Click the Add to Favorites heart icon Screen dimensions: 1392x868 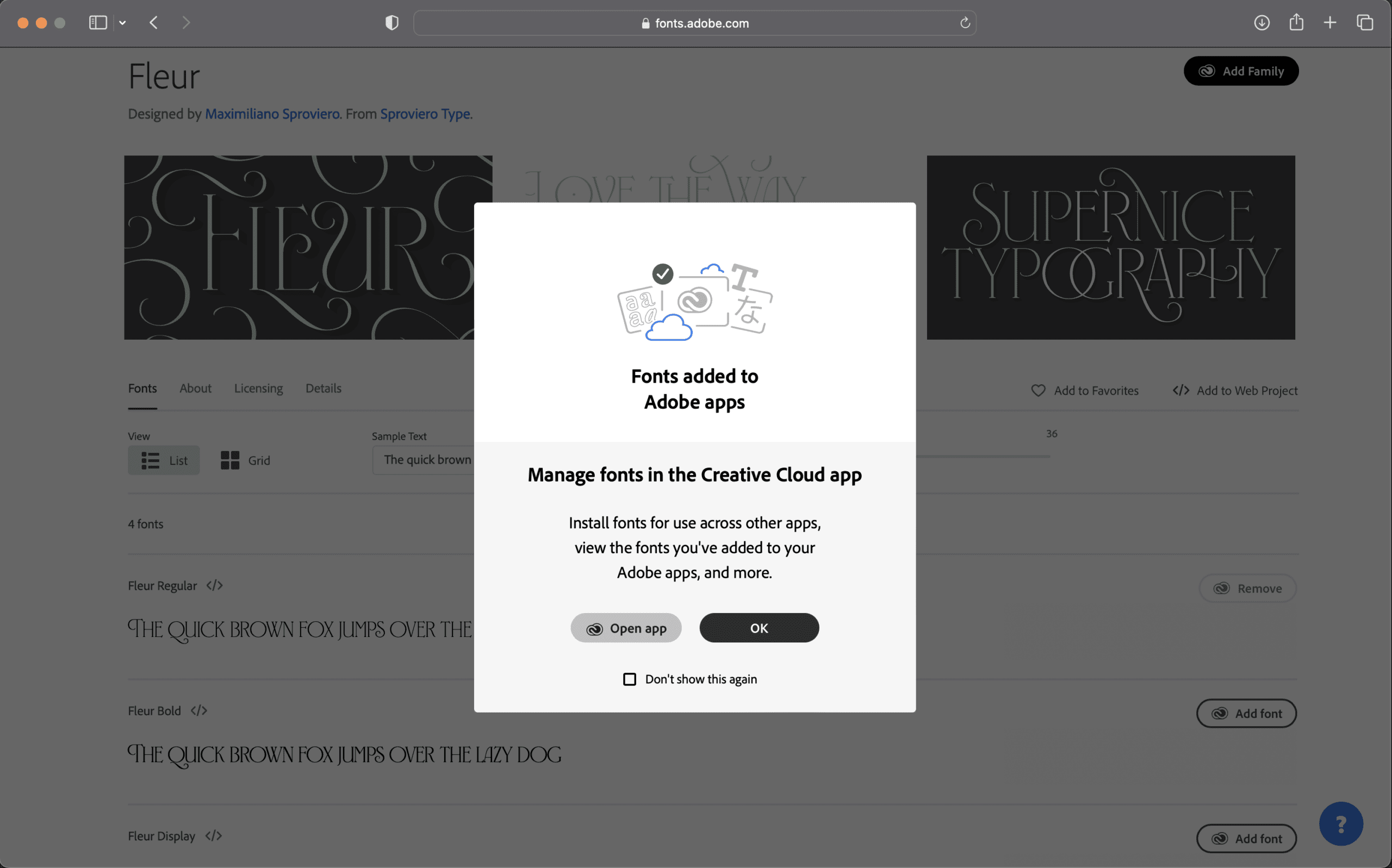[x=1038, y=390]
